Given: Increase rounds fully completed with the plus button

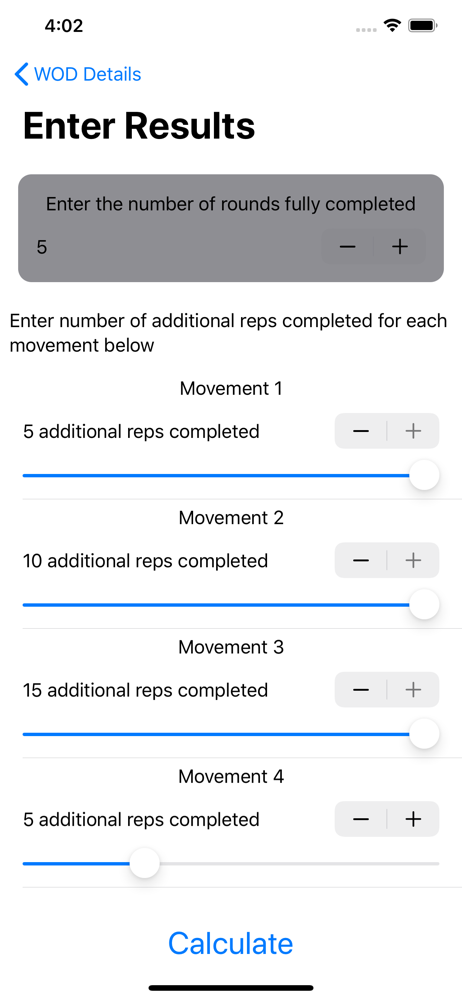Looking at the screenshot, I should point(400,246).
